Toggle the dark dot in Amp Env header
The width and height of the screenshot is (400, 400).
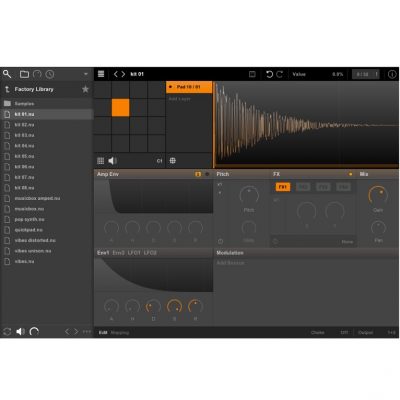coord(207,174)
